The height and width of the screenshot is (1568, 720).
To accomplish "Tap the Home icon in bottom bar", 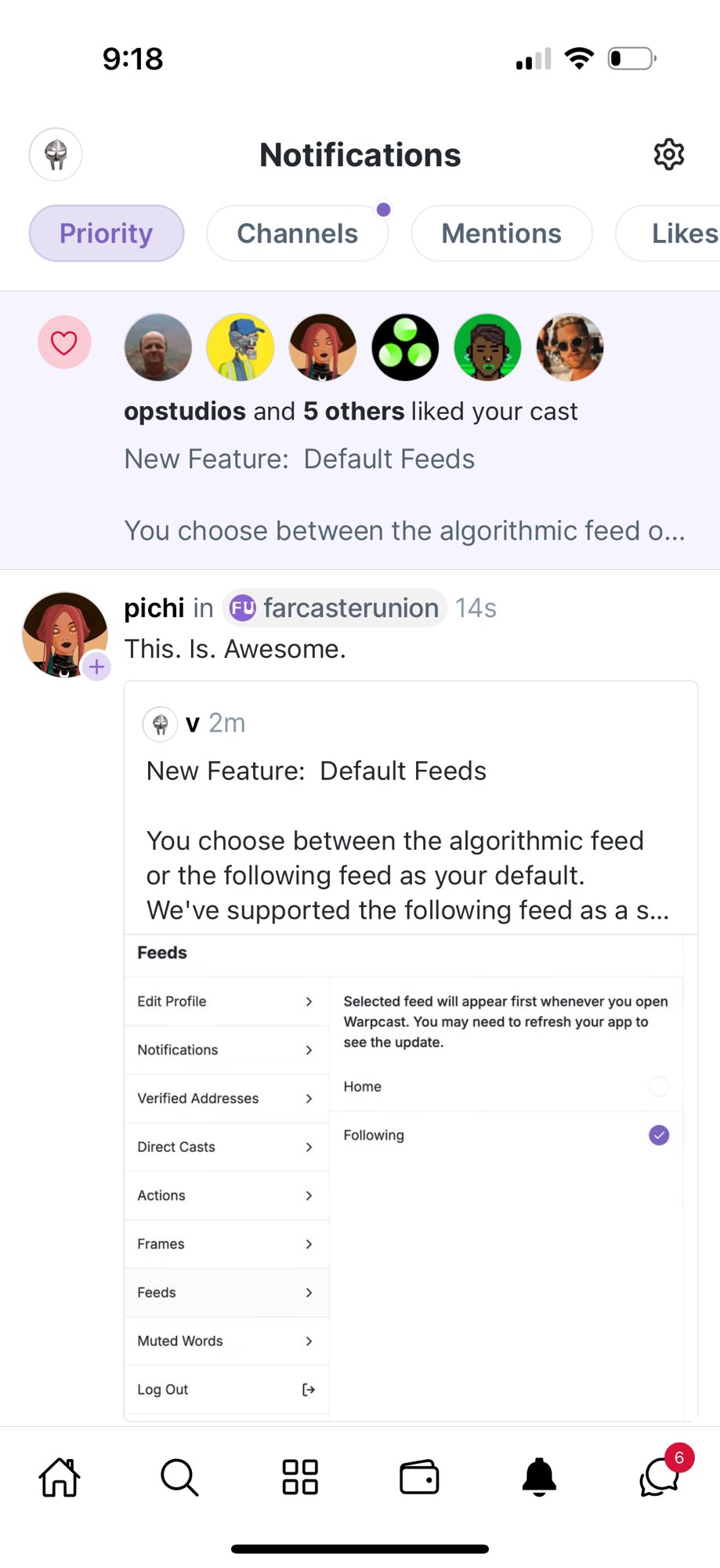I will [60, 1478].
